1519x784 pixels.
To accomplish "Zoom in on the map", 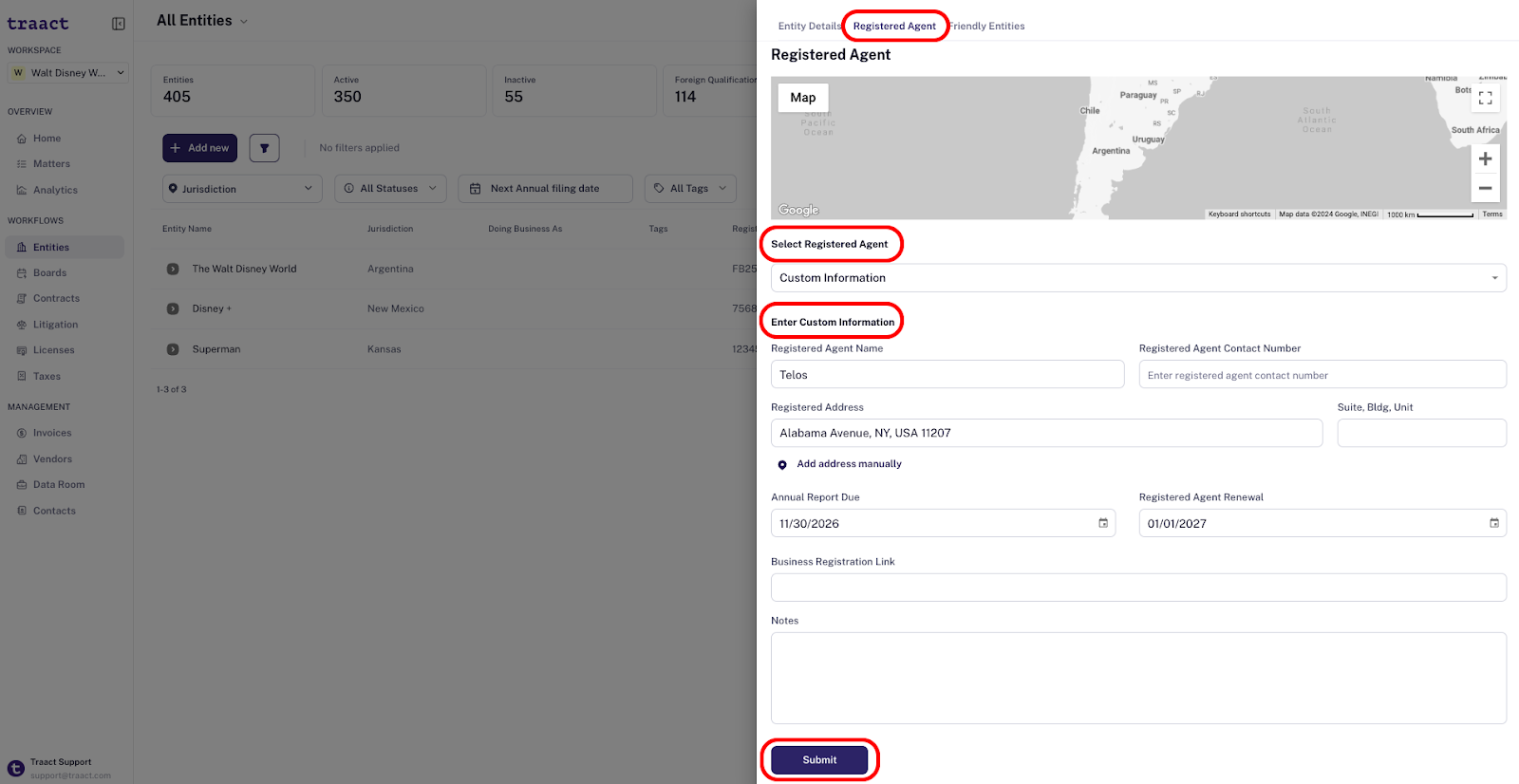I will 1486,159.
